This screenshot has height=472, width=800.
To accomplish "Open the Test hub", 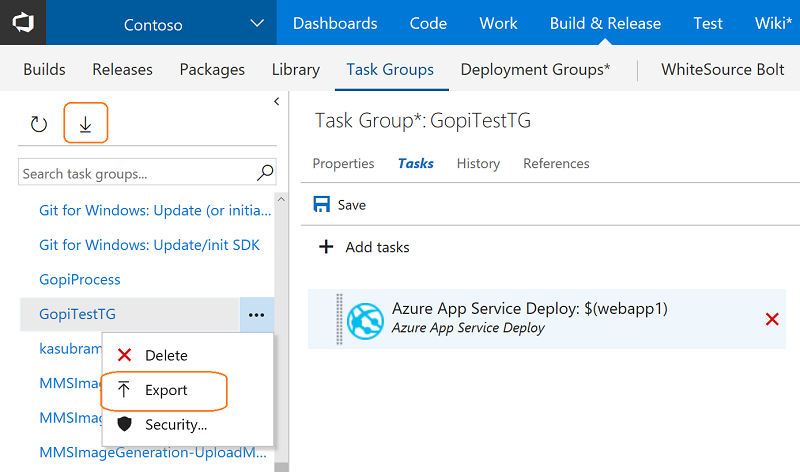I will pyautogui.click(x=708, y=23).
